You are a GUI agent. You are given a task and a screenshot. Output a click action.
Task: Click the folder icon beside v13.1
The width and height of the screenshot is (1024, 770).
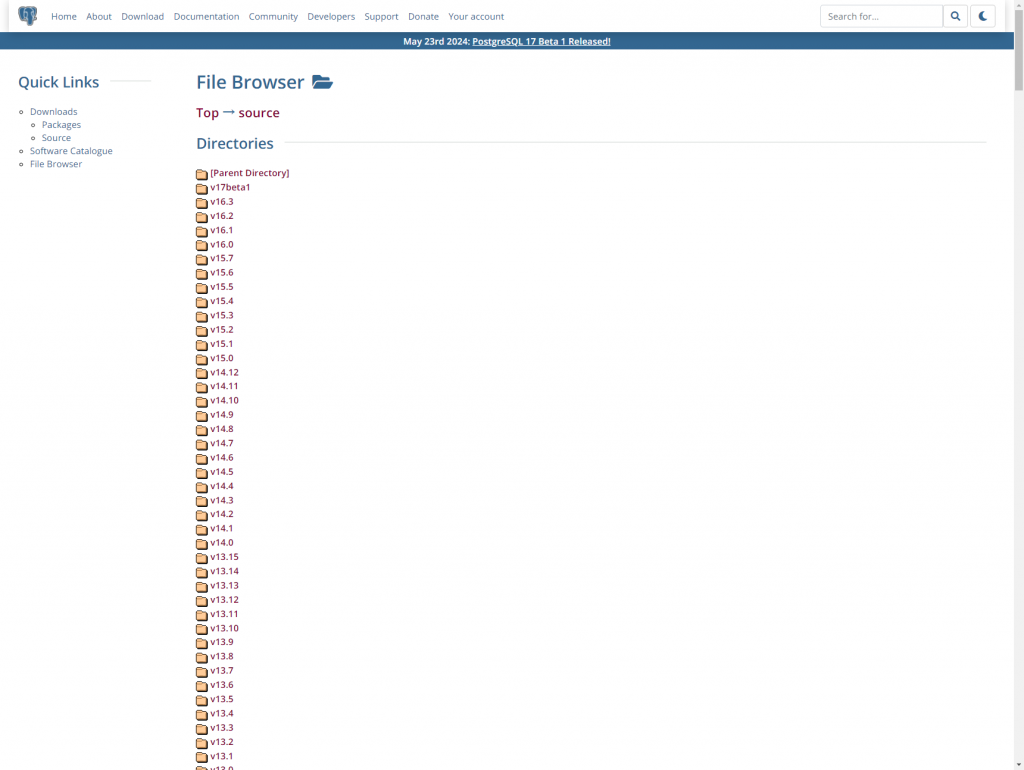pos(202,757)
